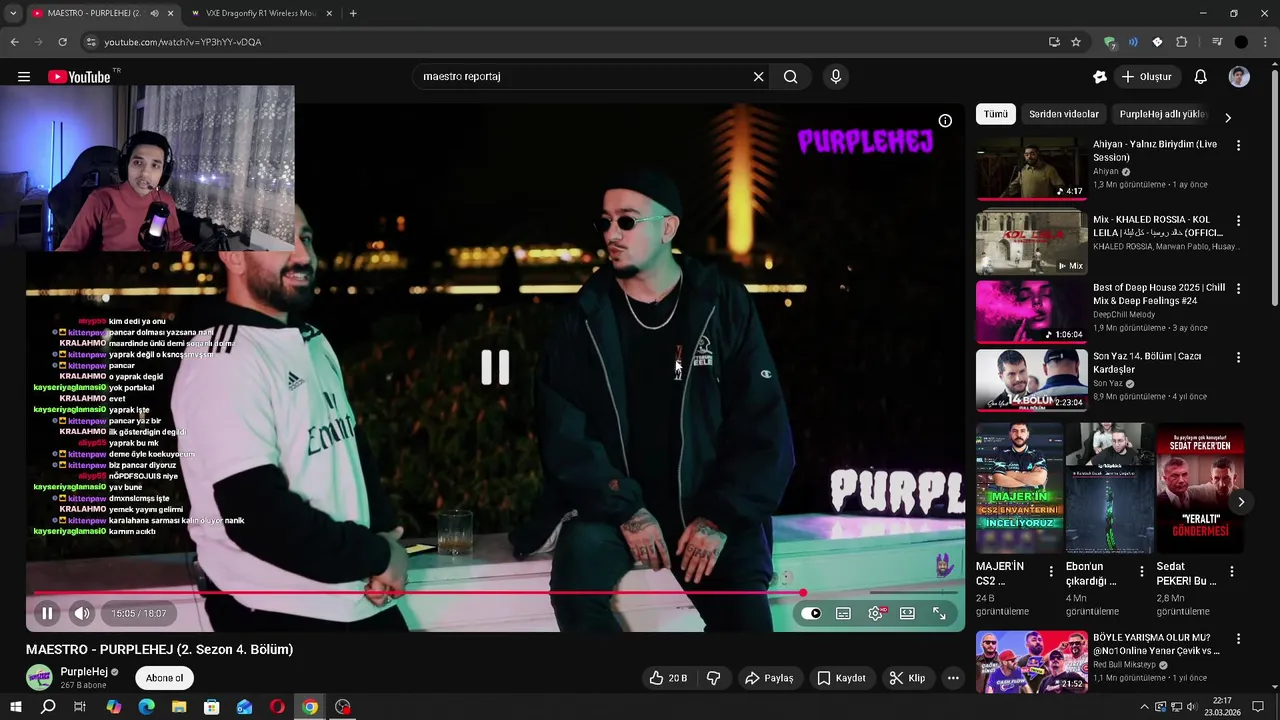The width and height of the screenshot is (1280, 720).
Task: Open the account avatar menu on YouTube
Action: 1239,77
